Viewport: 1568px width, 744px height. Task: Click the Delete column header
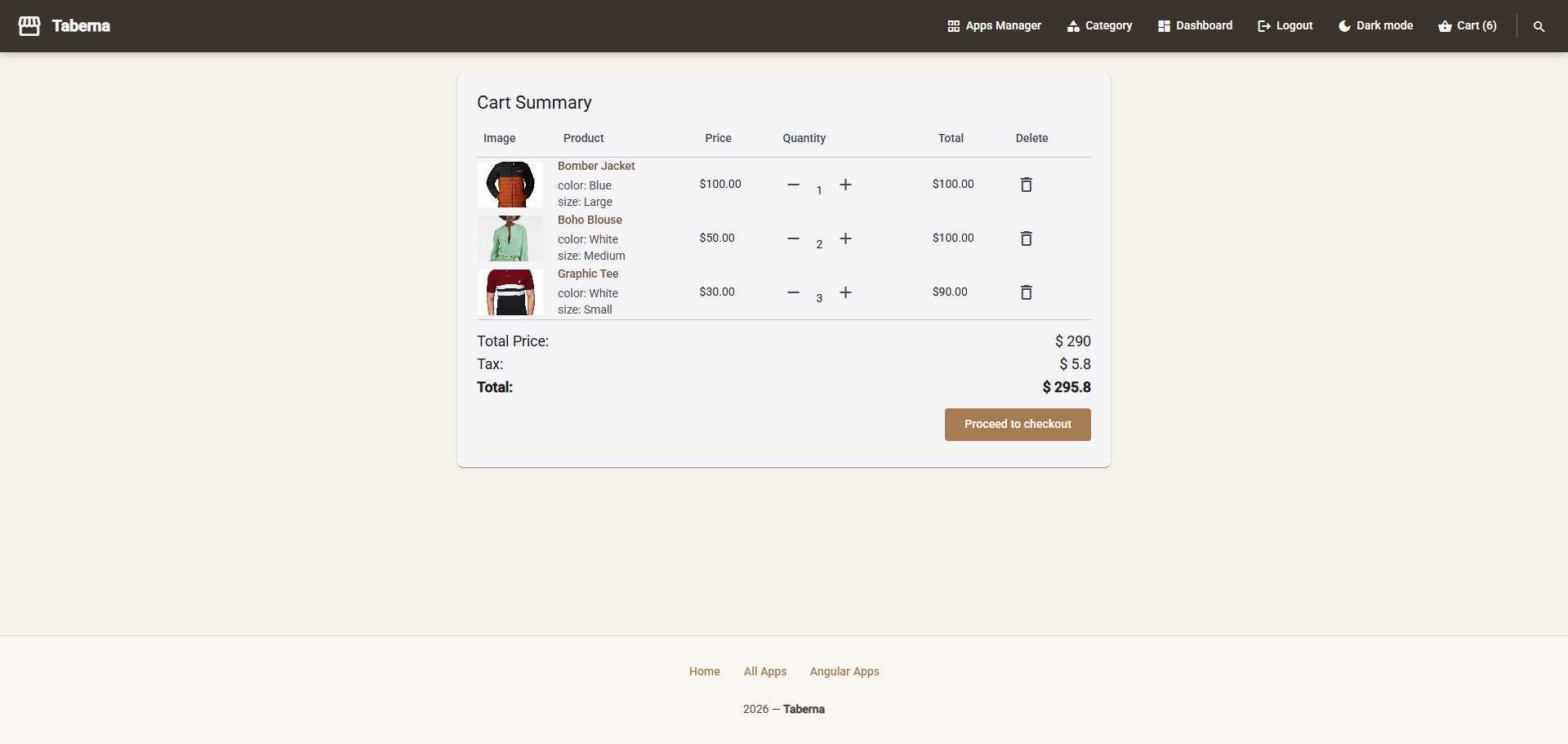(1032, 138)
